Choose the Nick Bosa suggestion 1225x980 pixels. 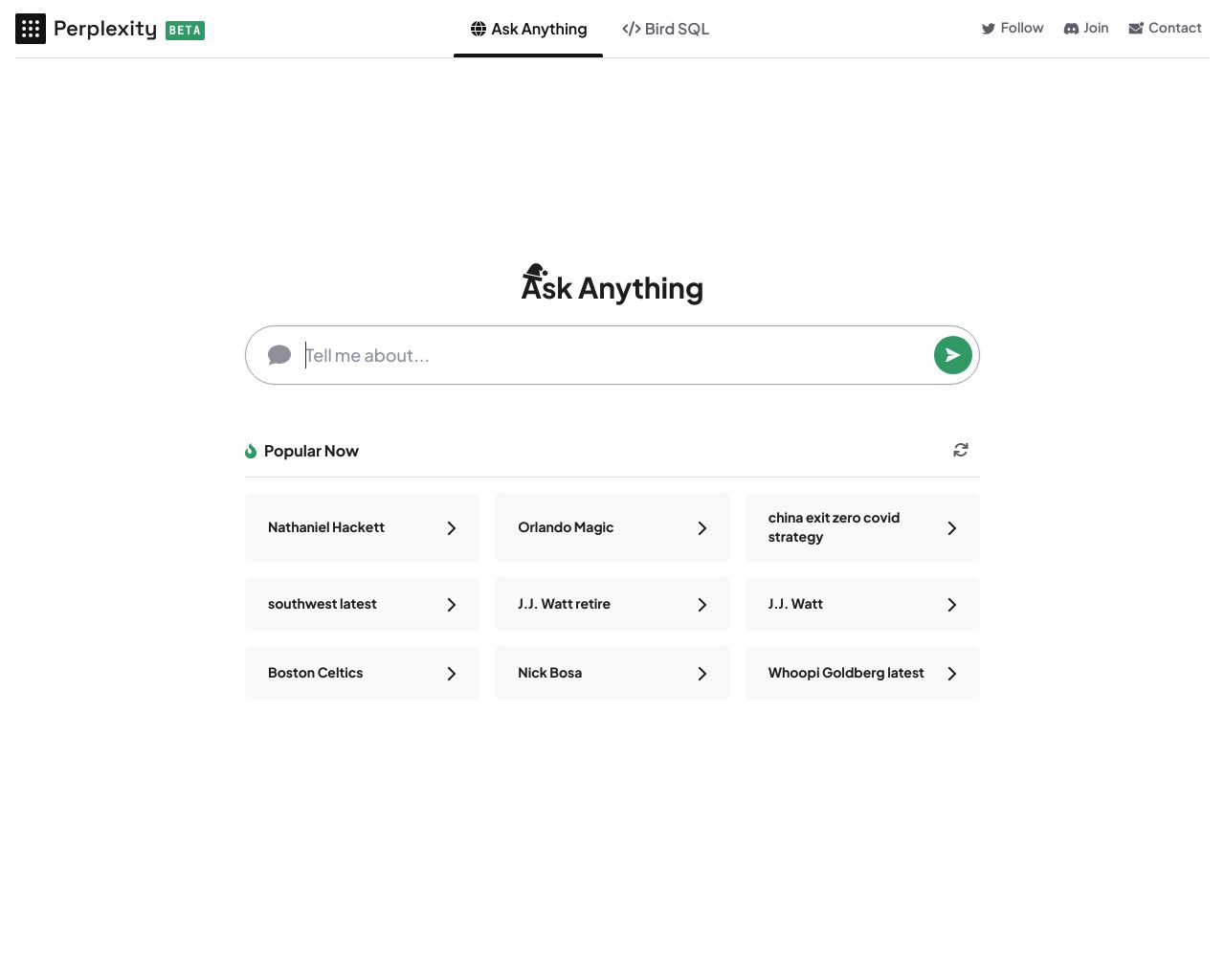612,673
